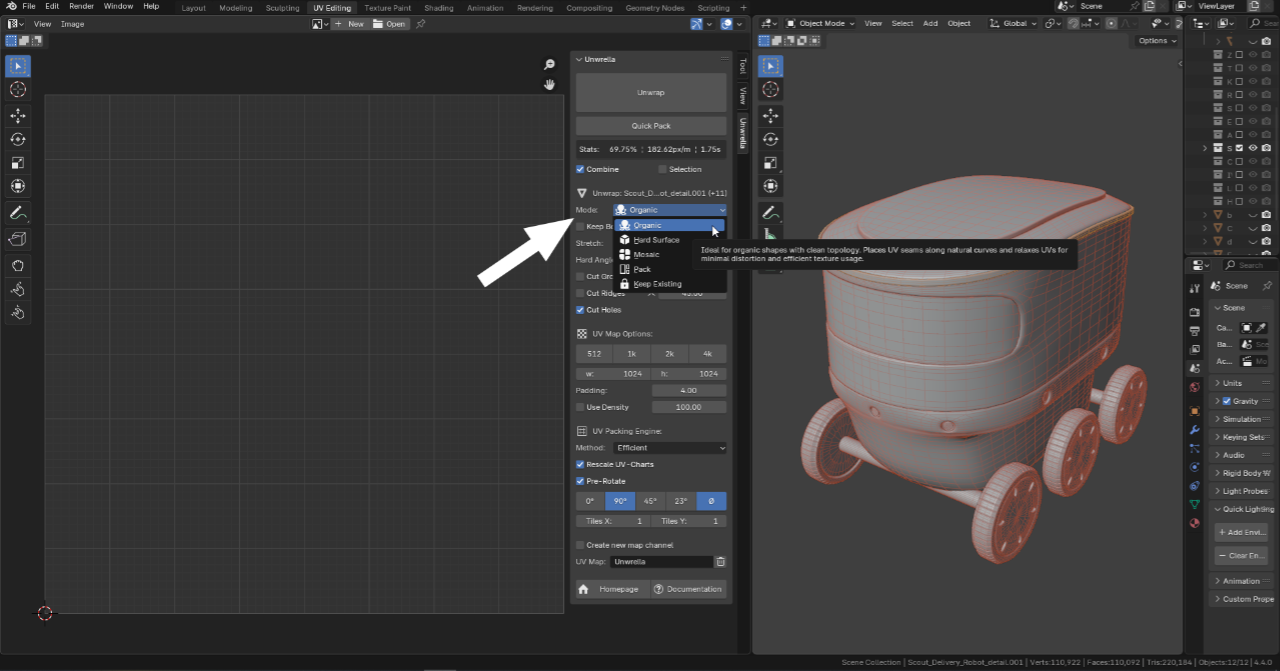This screenshot has height=671, width=1280.
Task: Choose Keep Existing from the Mode list
Action: tap(672, 284)
